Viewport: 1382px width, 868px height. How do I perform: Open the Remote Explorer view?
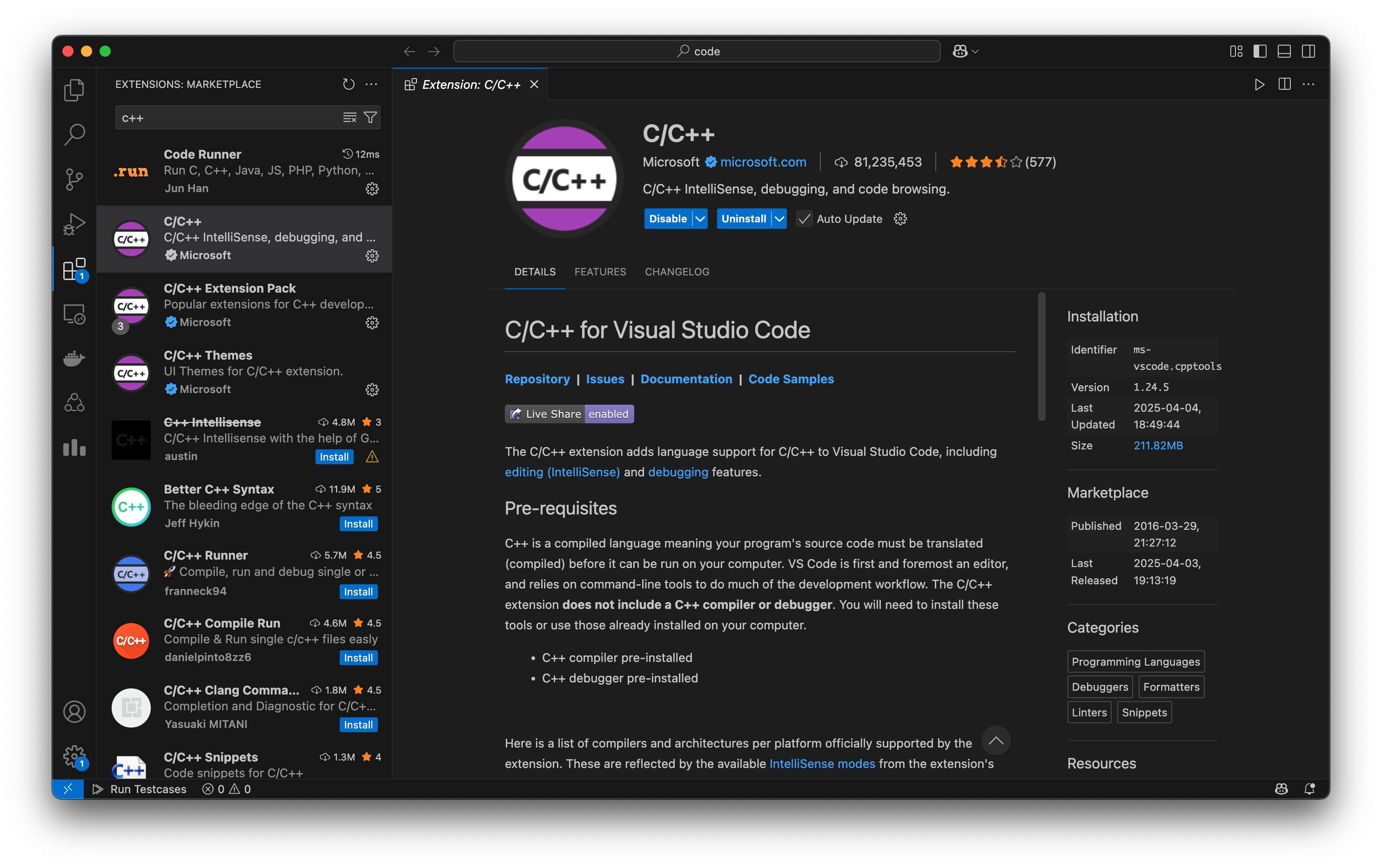[74, 314]
